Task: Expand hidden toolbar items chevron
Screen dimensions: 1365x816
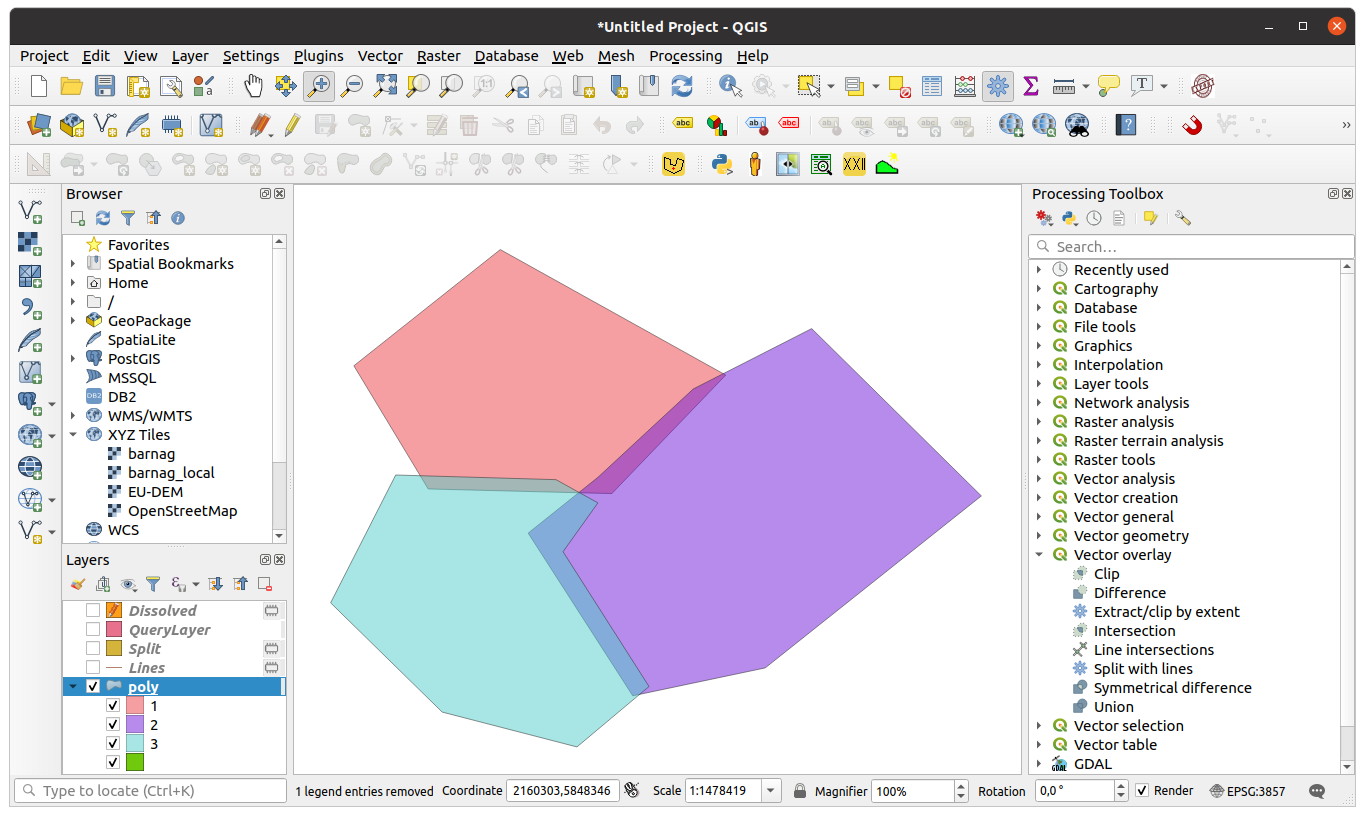Action: [1346, 125]
